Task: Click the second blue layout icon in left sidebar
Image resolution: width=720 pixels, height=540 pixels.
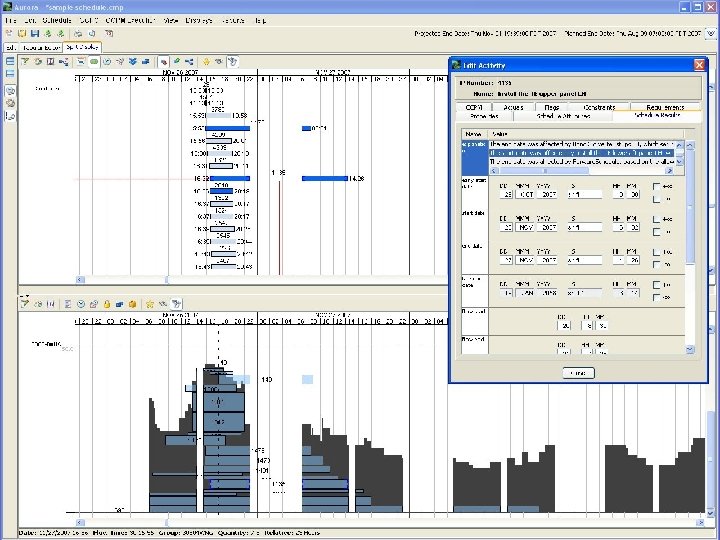Action: coord(10,73)
